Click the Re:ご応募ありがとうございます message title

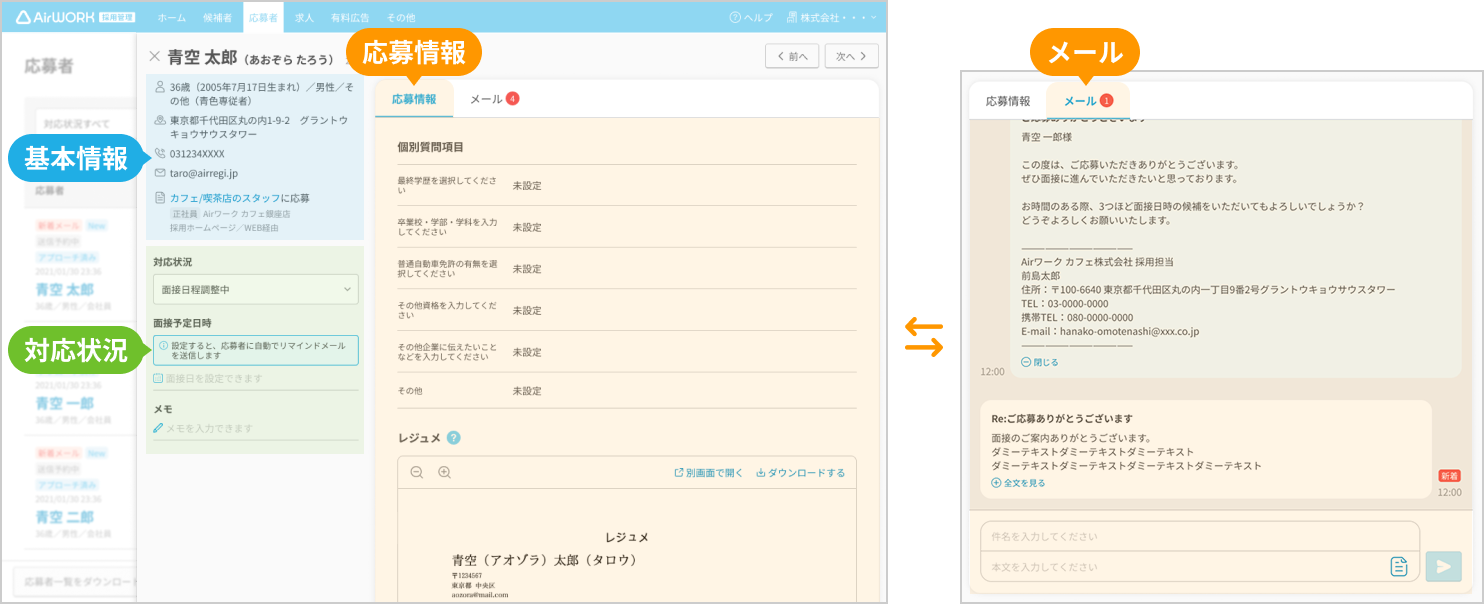(x=1061, y=419)
